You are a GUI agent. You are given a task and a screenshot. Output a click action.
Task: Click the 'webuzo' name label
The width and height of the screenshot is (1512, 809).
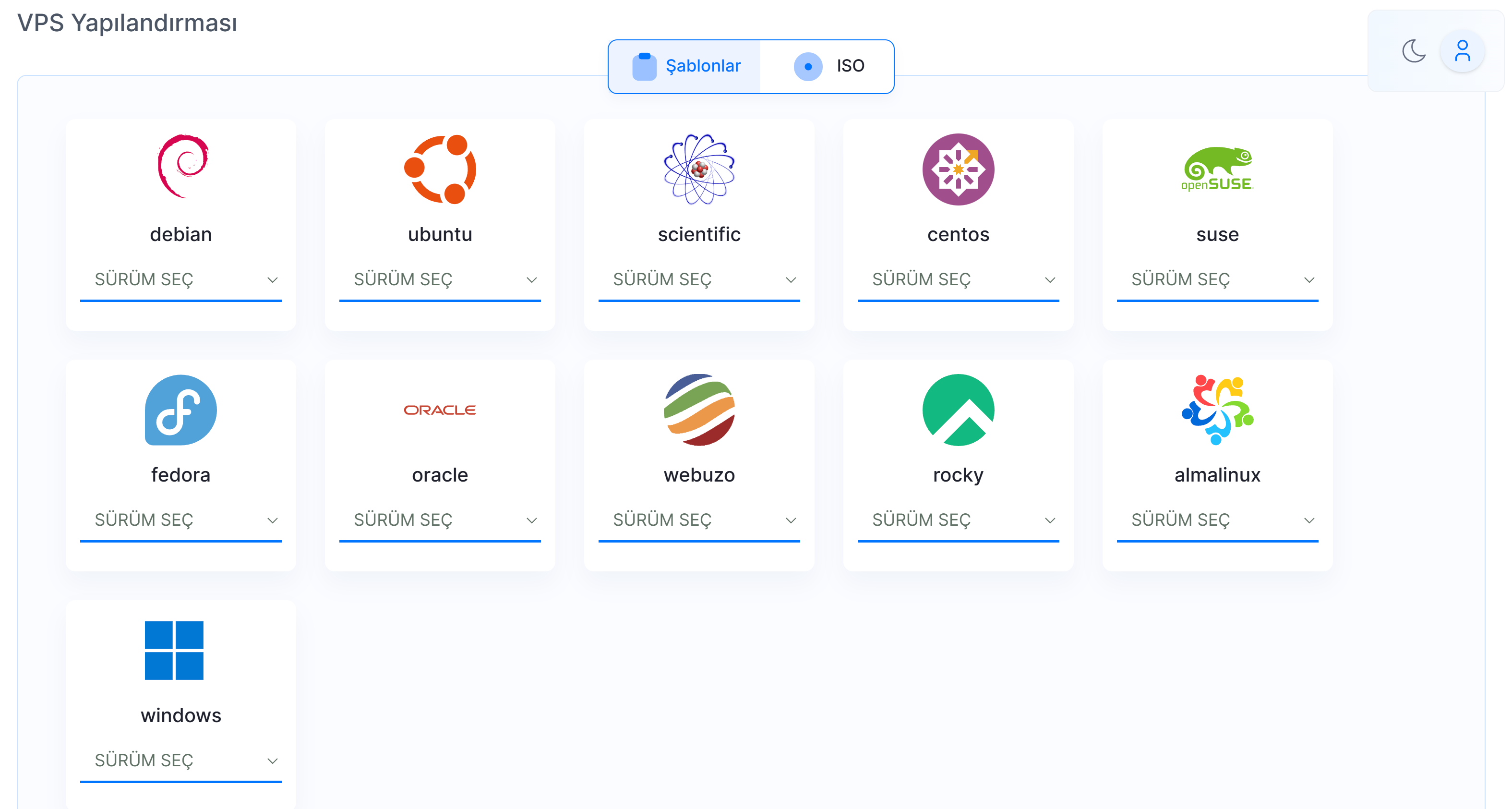pos(699,475)
